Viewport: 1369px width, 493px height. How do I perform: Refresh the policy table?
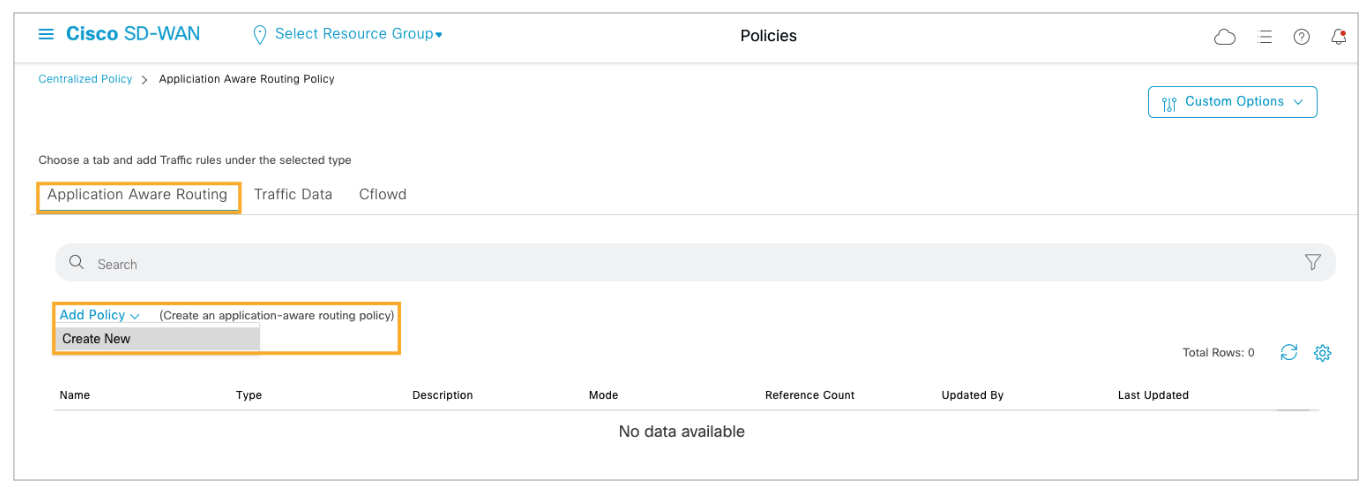coord(1289,352)
